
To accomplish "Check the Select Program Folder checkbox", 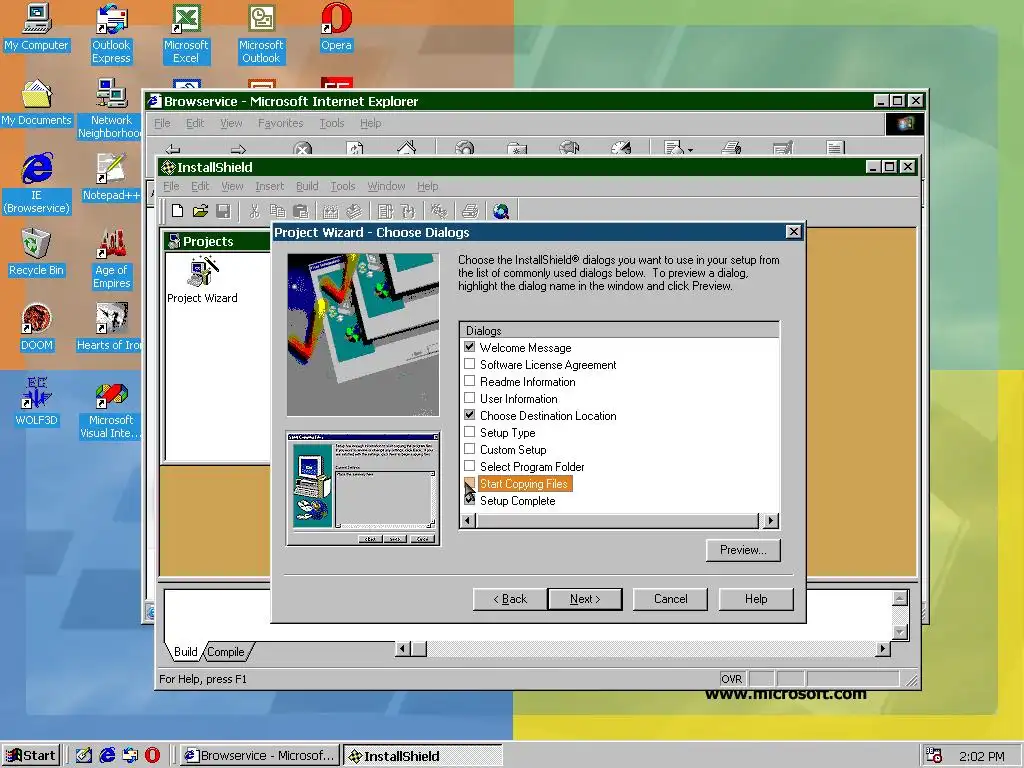I will click(470, 466).
